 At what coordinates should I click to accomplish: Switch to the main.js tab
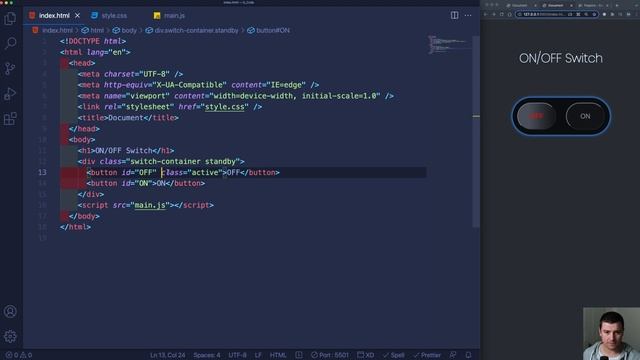pos(169,16)
